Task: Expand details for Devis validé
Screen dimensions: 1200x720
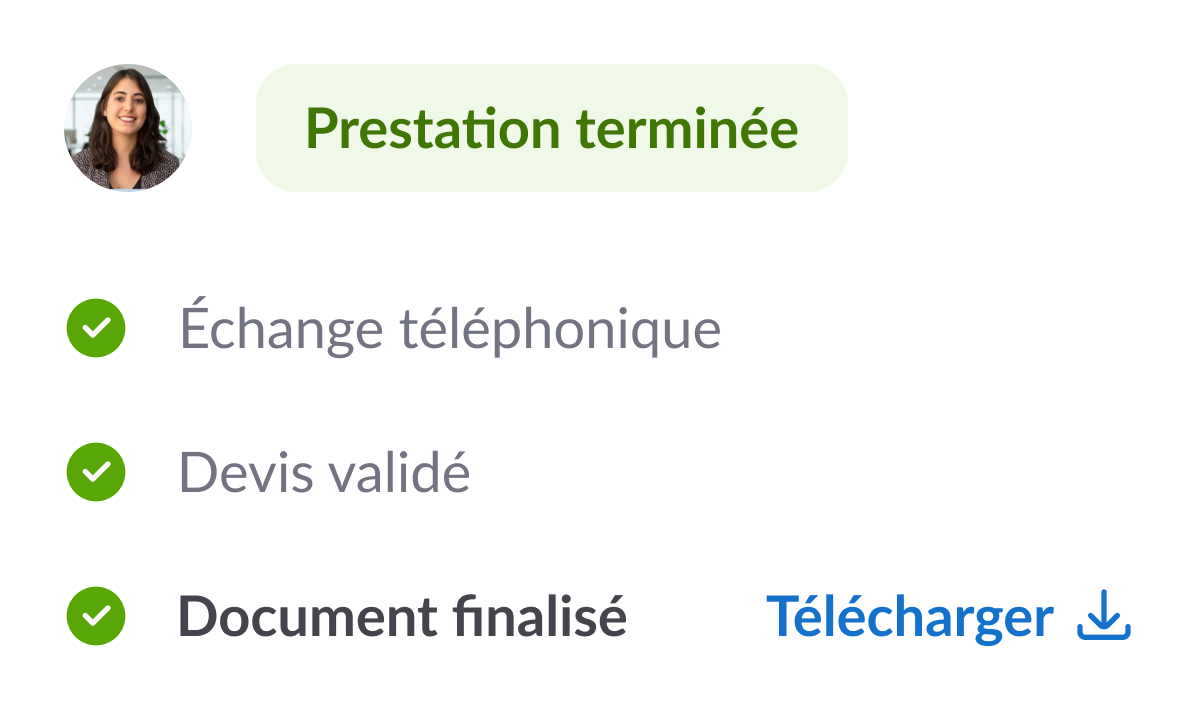Action: pyautogui.click(x=324, y=472)
